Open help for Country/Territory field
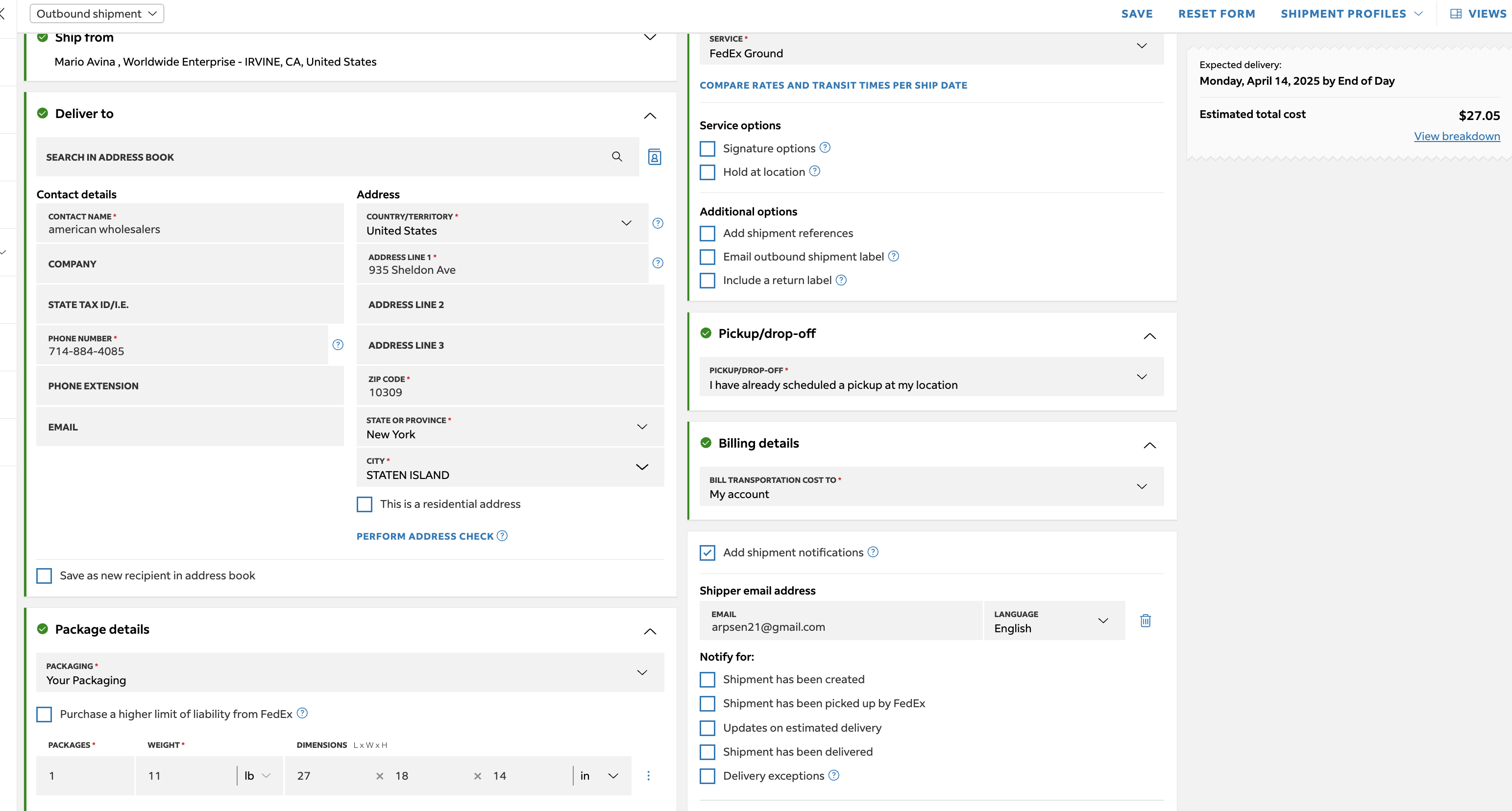The height and width of the screenshot is (811, 1512). coord(658,223)
